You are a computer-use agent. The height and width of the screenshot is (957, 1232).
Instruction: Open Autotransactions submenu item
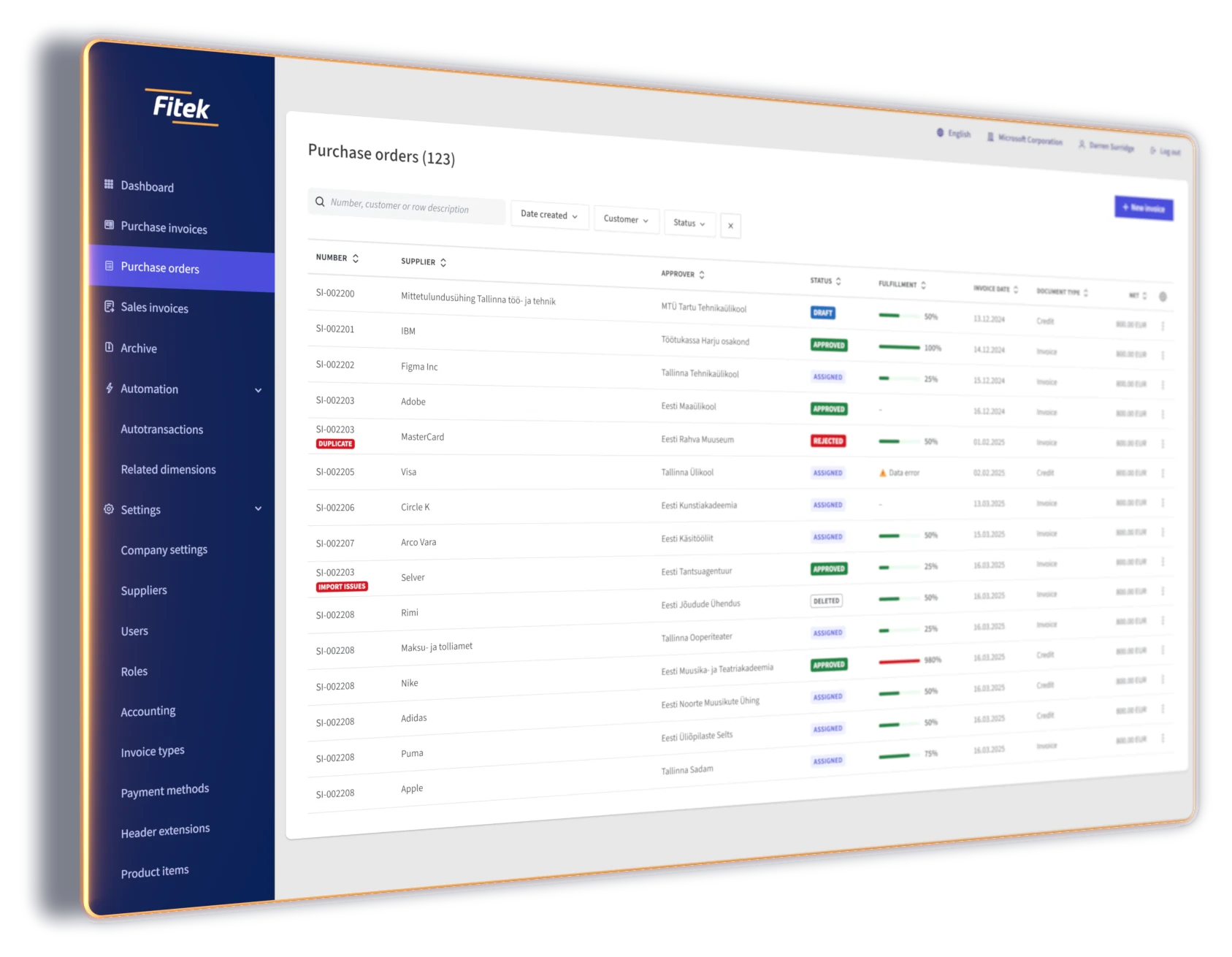coord(162,430)
